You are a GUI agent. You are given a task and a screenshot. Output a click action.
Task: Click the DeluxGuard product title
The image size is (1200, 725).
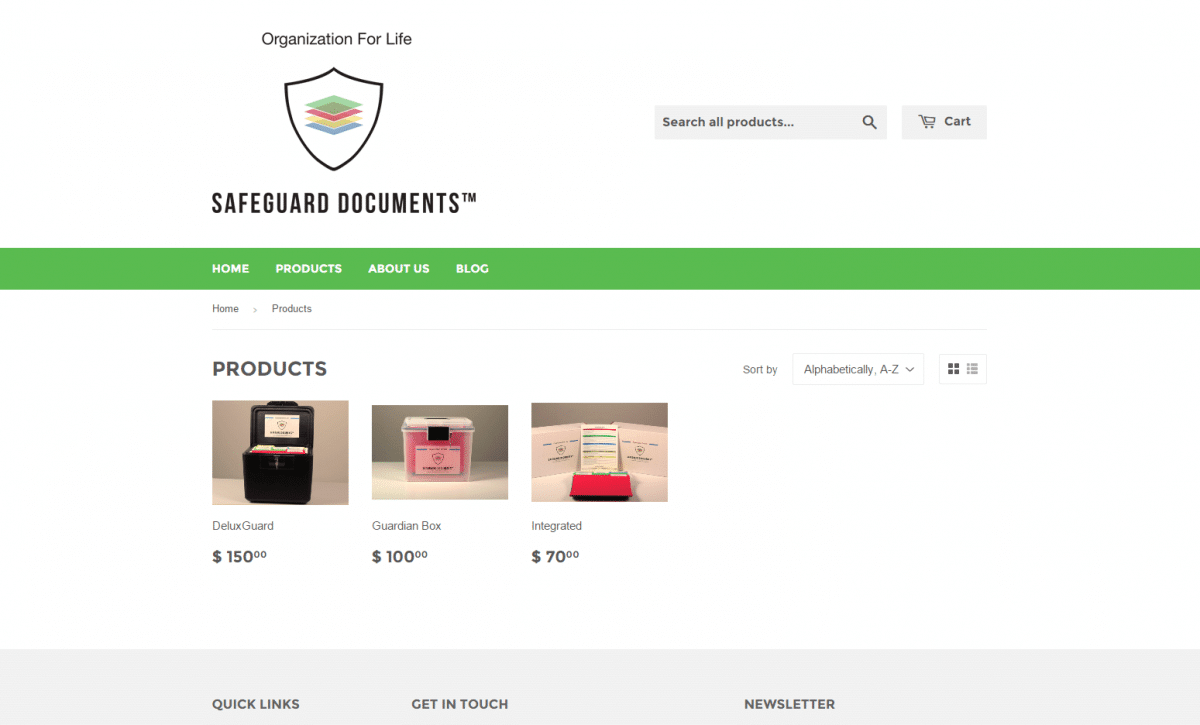click(x=243, y=526)
